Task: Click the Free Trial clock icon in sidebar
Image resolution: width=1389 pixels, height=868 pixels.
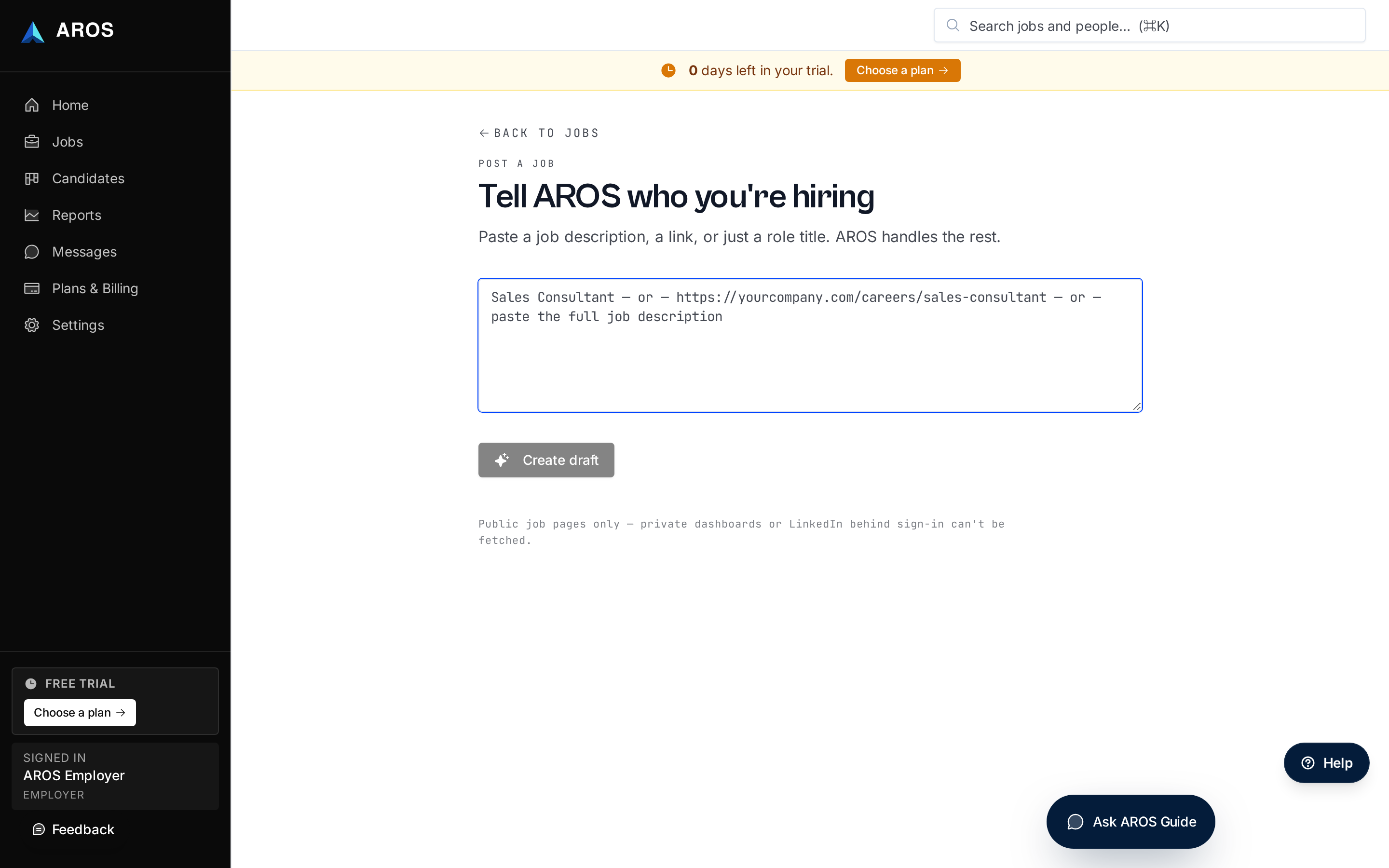Action: (31, 683)
